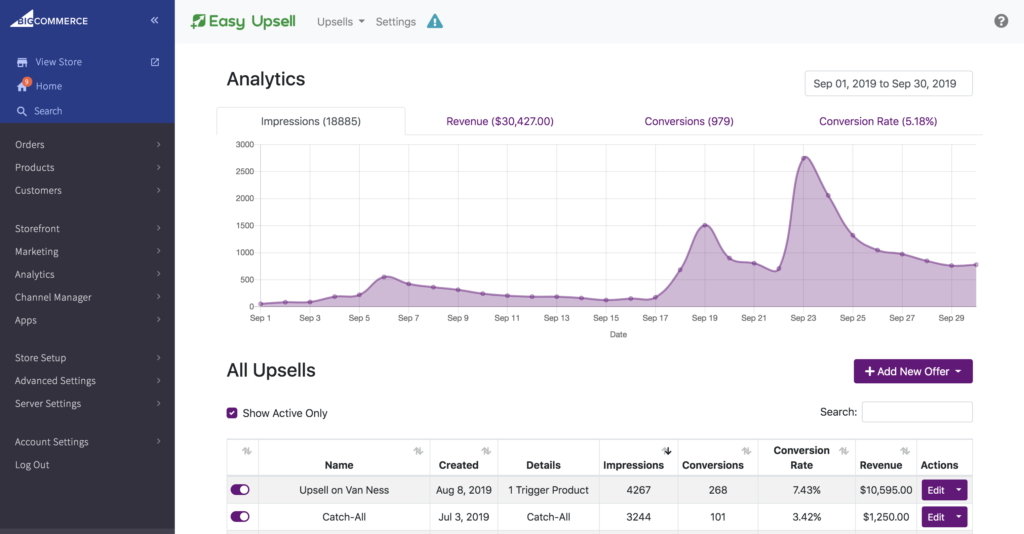
Task: Expand the Apps menu
Action: click(x=88, y=320)
